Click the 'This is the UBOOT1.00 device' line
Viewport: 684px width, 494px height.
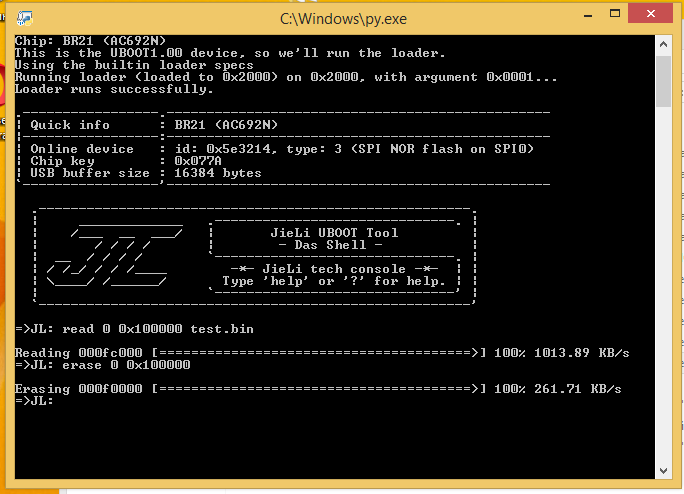(230, 53)
